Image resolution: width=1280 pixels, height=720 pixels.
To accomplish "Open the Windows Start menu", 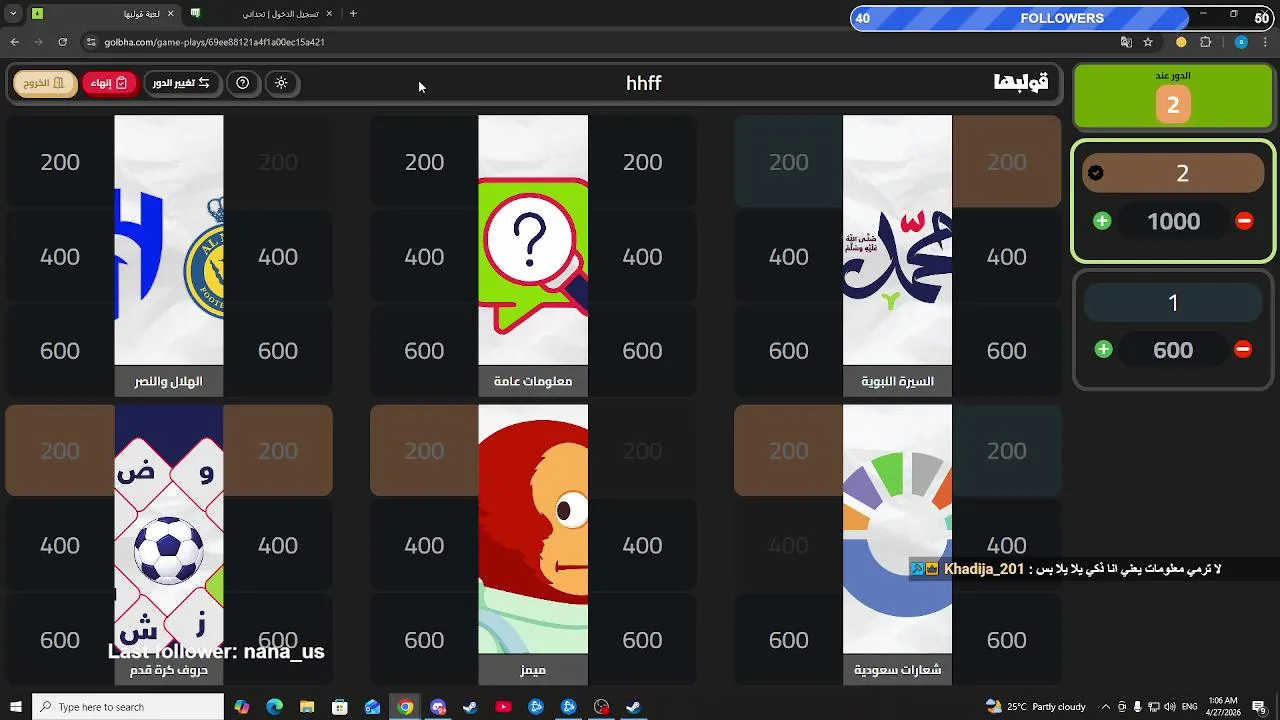I will click(15, 707).
